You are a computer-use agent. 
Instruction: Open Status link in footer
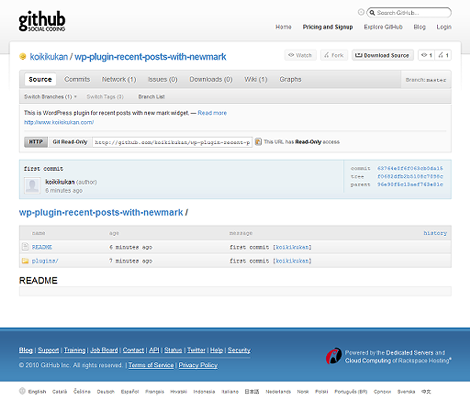173,350
